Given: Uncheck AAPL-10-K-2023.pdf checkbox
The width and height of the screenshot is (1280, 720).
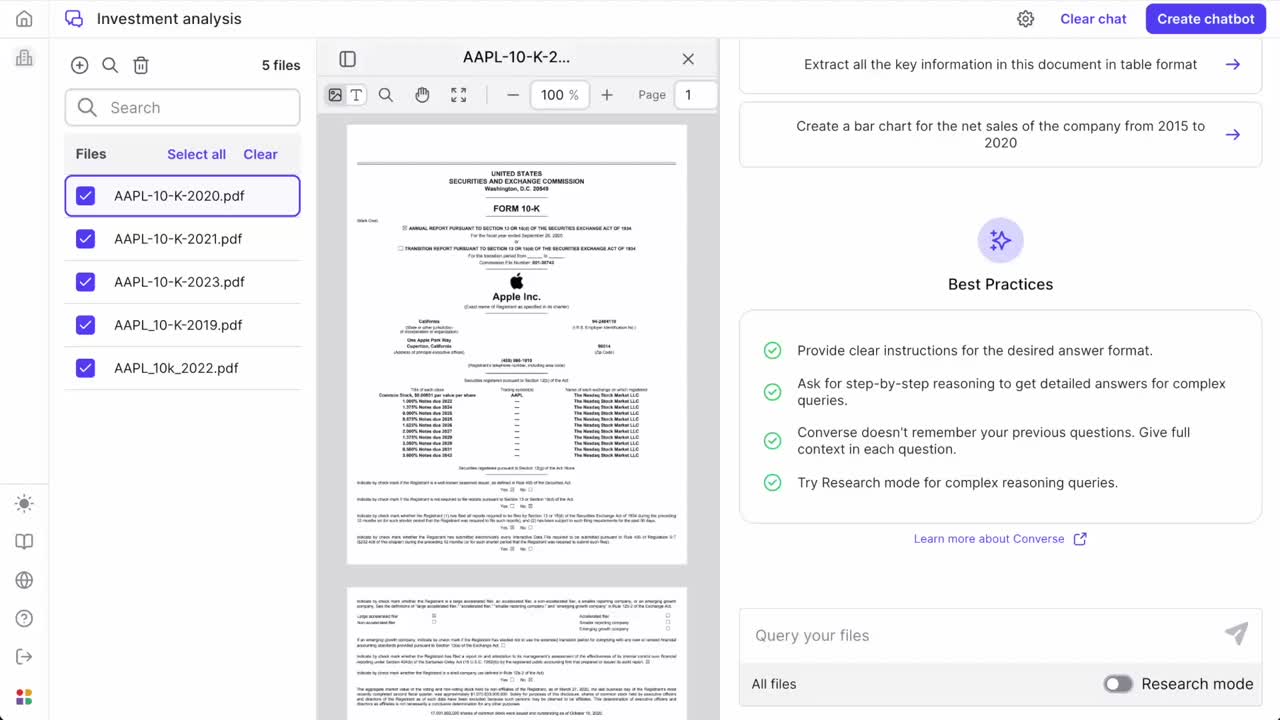Looking at the screenshot, I should click(x=85, y=282).
